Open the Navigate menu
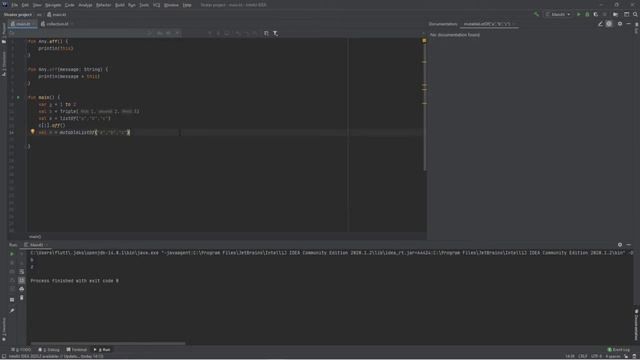This screenshot has width=640, height=360. (x=53, y=5)
